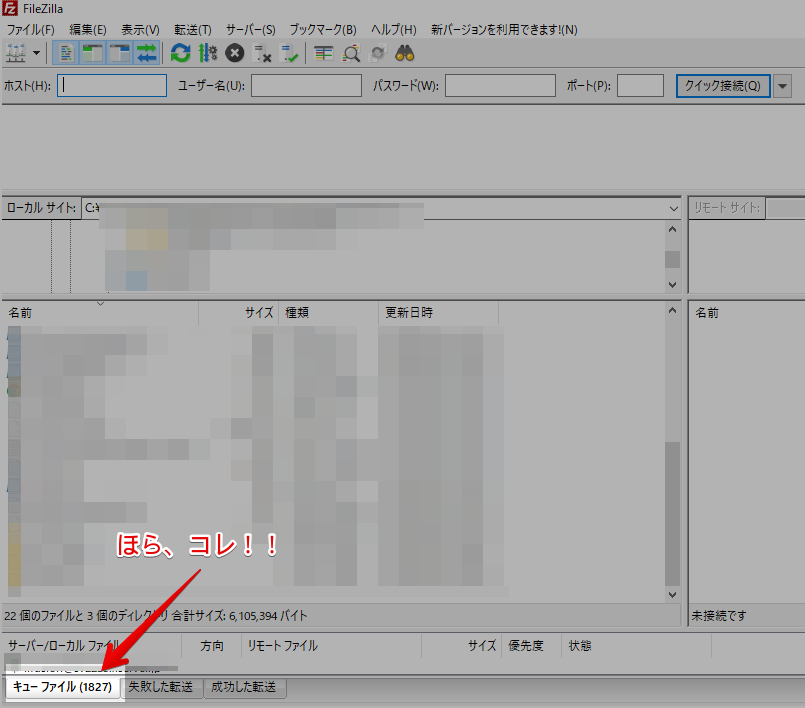
Task: Toggle processing of the transfer queue
Action: click(x=208, y=53)
